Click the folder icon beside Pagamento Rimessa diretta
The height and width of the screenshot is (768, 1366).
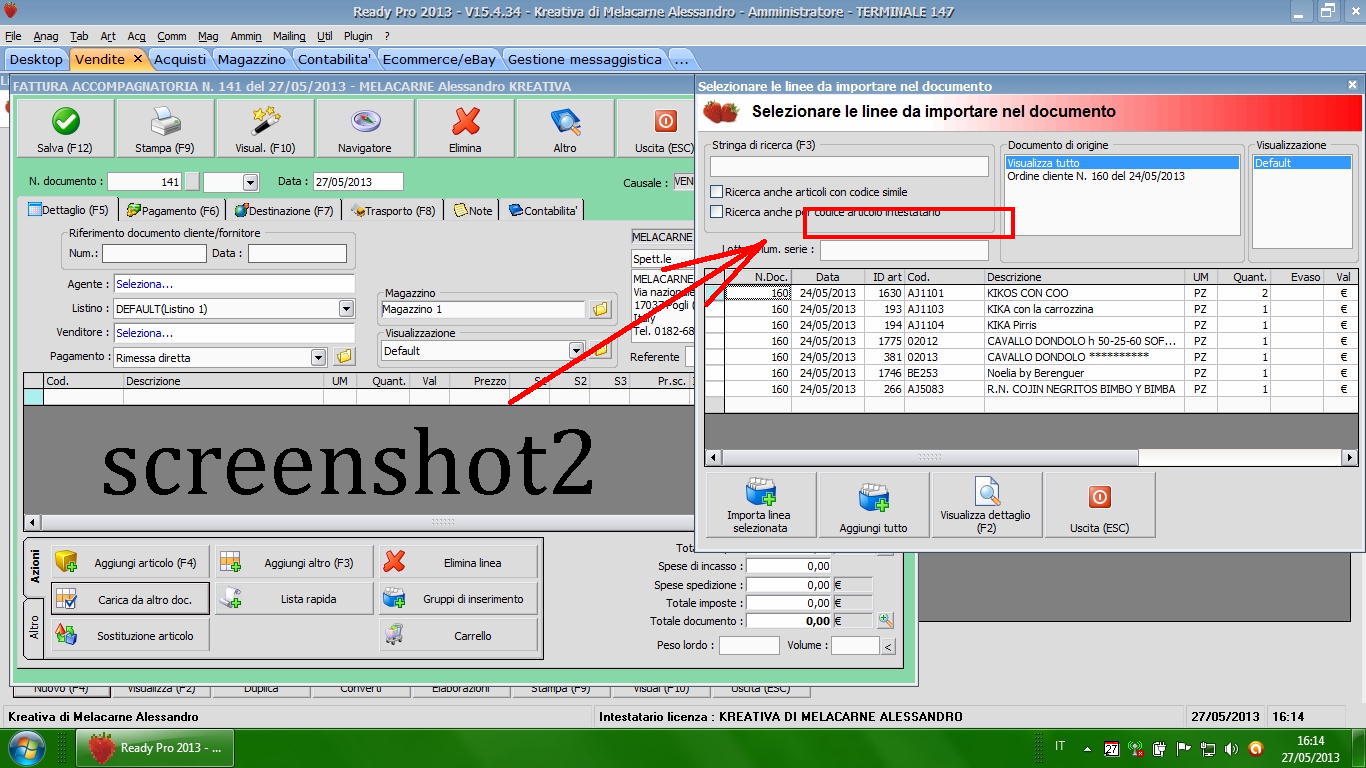tap(343, 357)
